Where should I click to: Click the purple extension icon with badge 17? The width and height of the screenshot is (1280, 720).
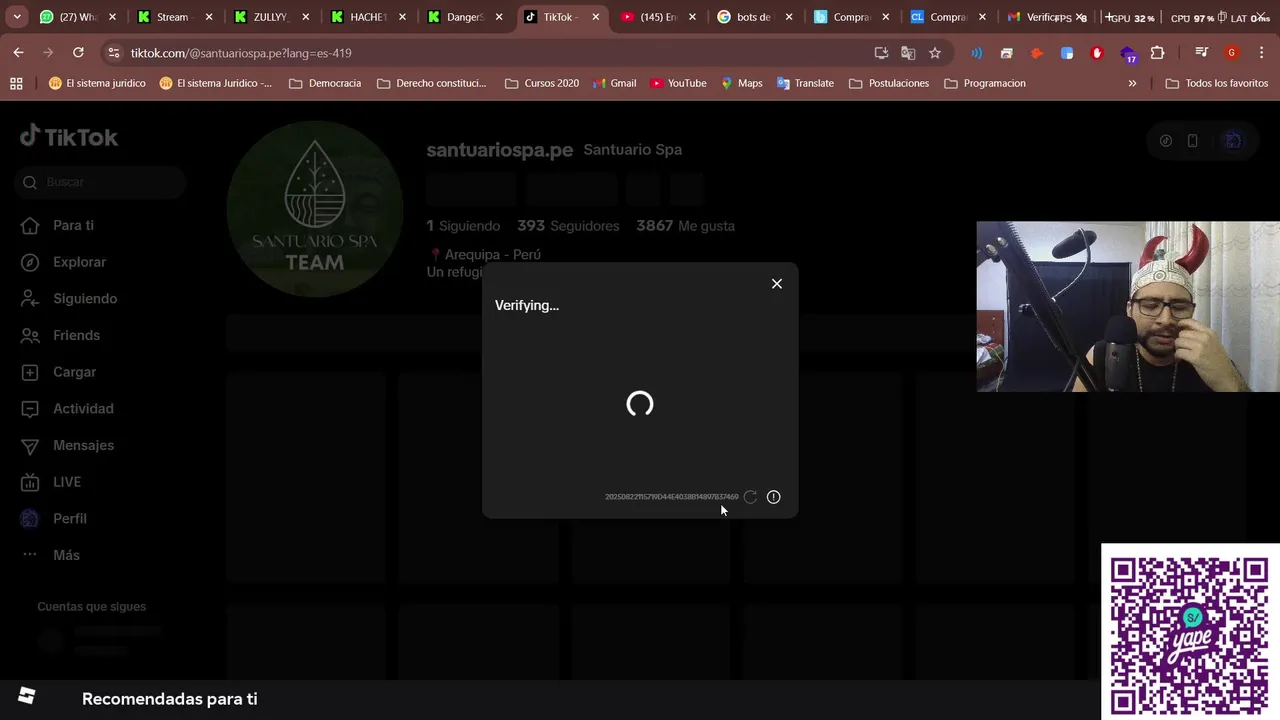click(x=1128, y=54)
